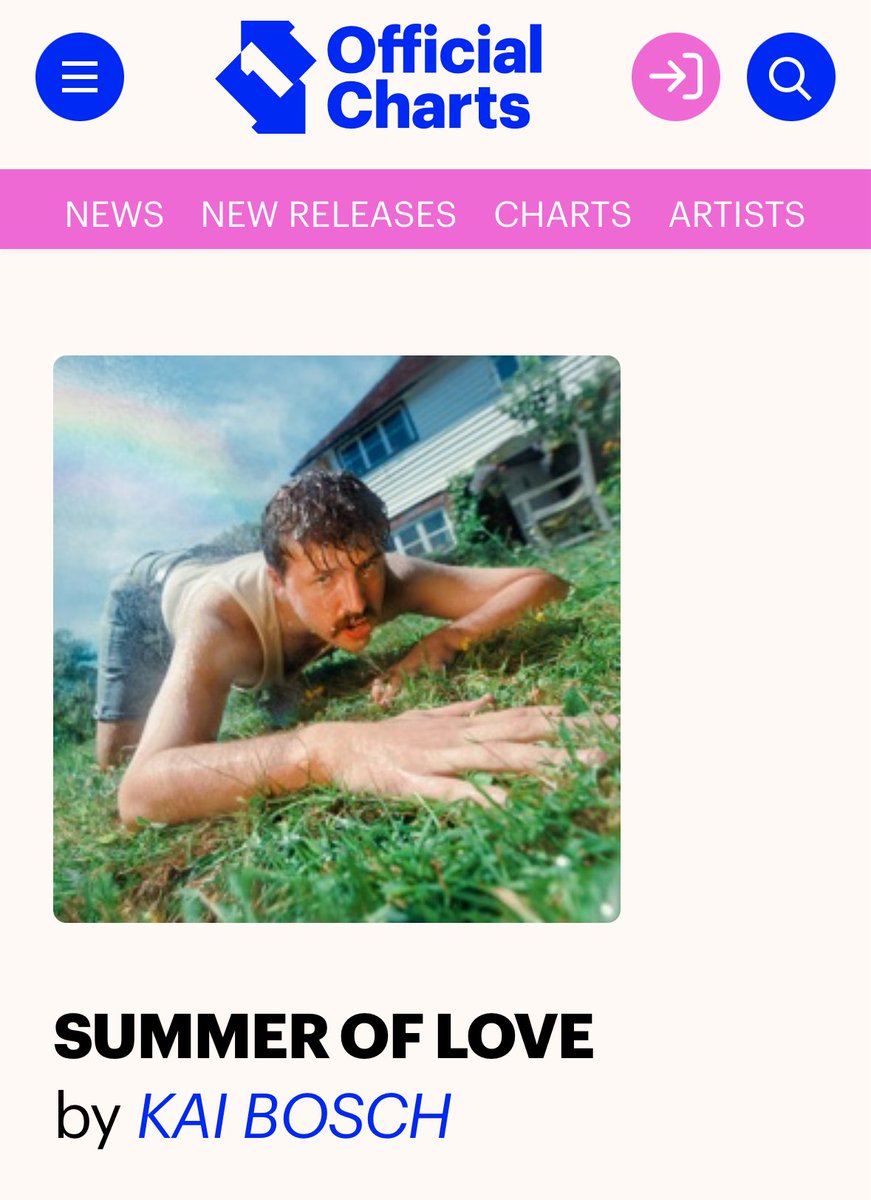Navigate to the Artists section
This screenshot has width=871, height=1200.
click(x=737, y=214)
